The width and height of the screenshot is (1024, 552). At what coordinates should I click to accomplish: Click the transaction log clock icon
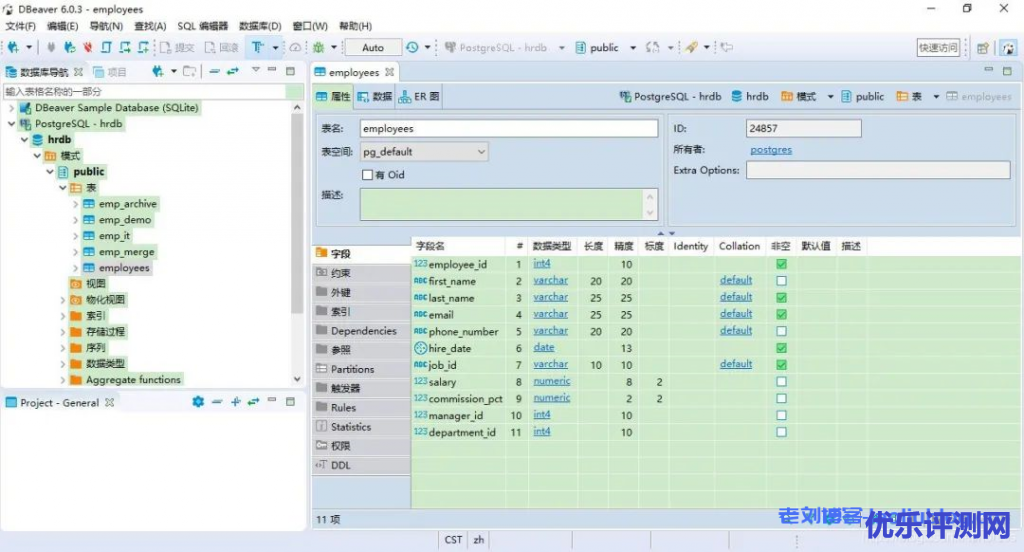412,47
